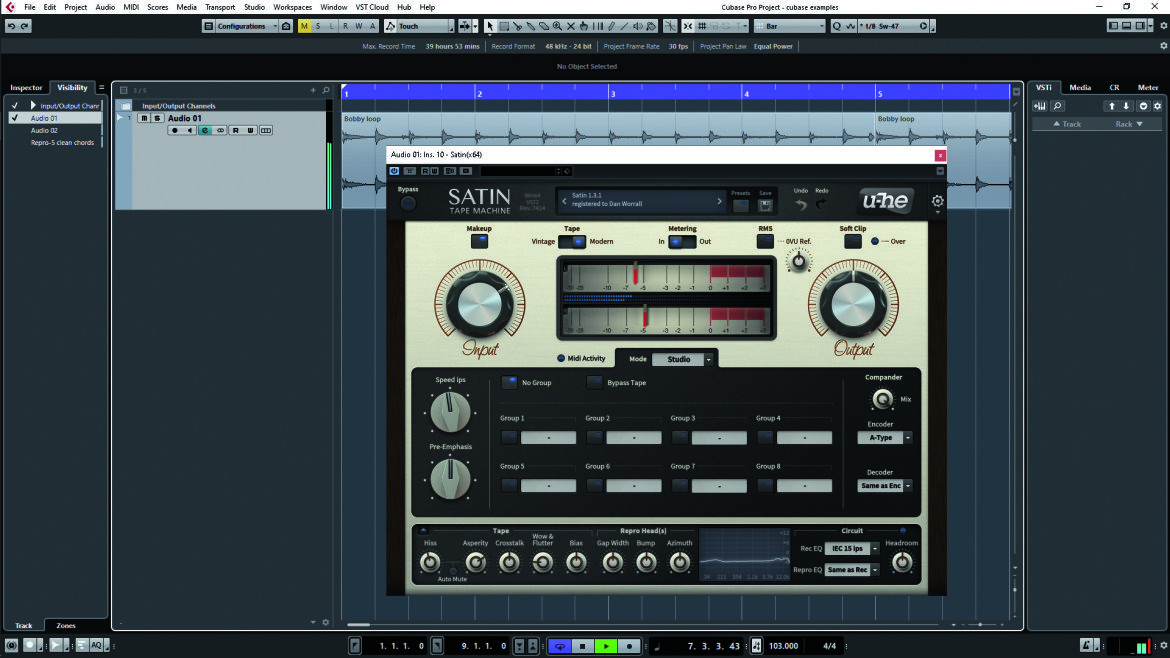1170x658 pixels.
Task: Open the Transport menu
Action: tap(219, 7)
